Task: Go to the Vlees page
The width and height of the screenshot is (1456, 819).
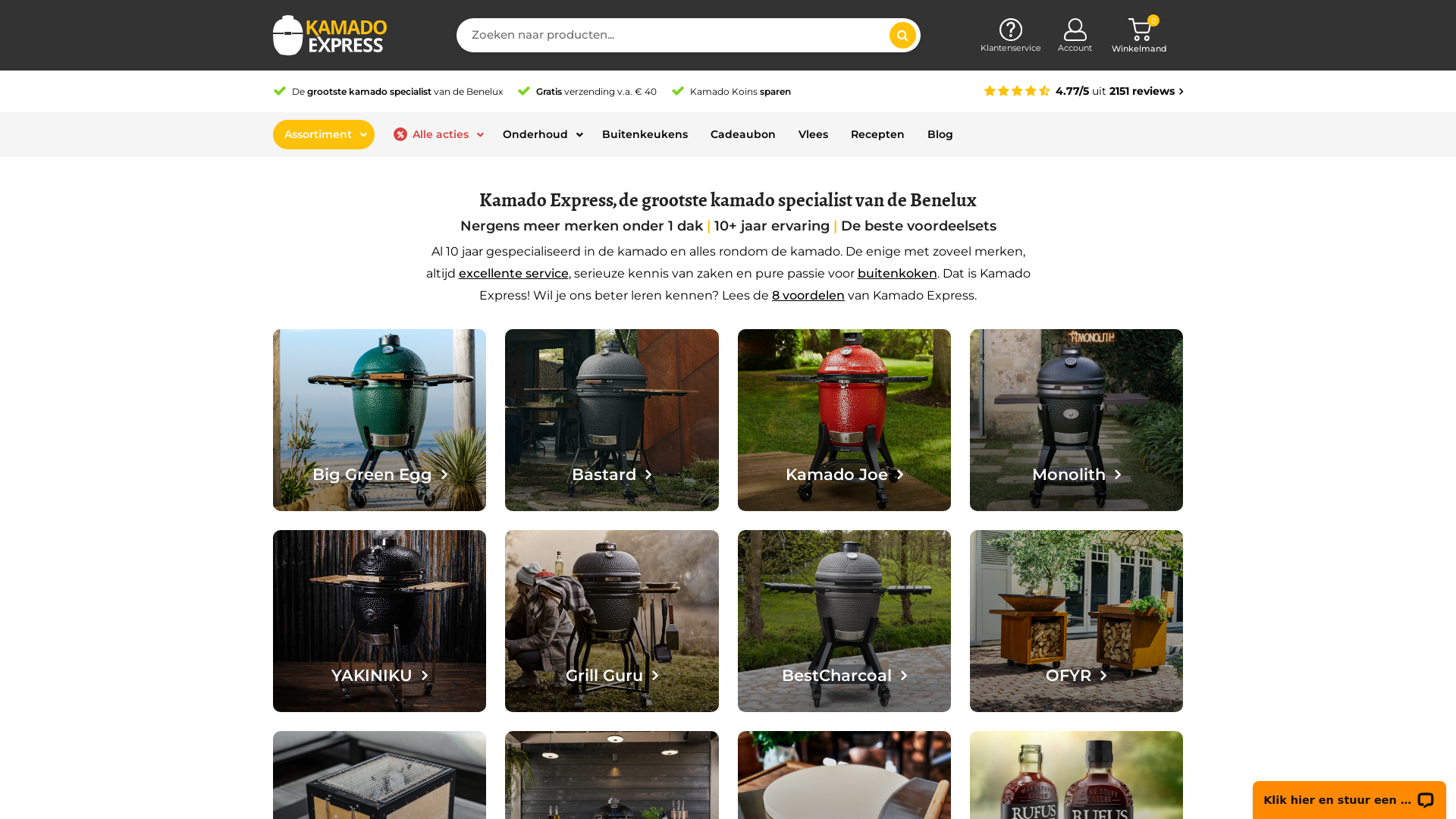Action: pos(813,134)
